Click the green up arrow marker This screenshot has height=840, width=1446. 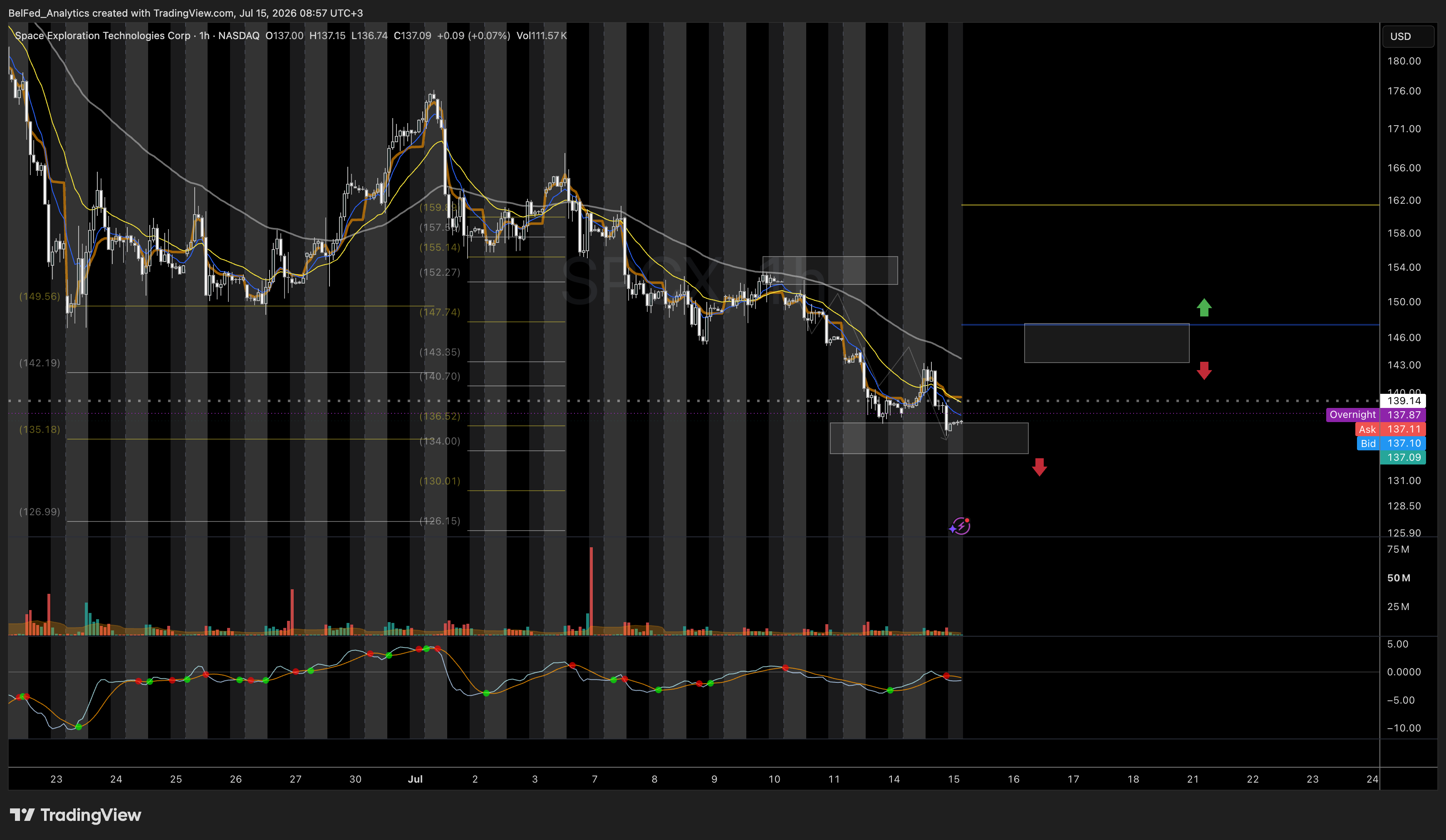point(1204,308)
